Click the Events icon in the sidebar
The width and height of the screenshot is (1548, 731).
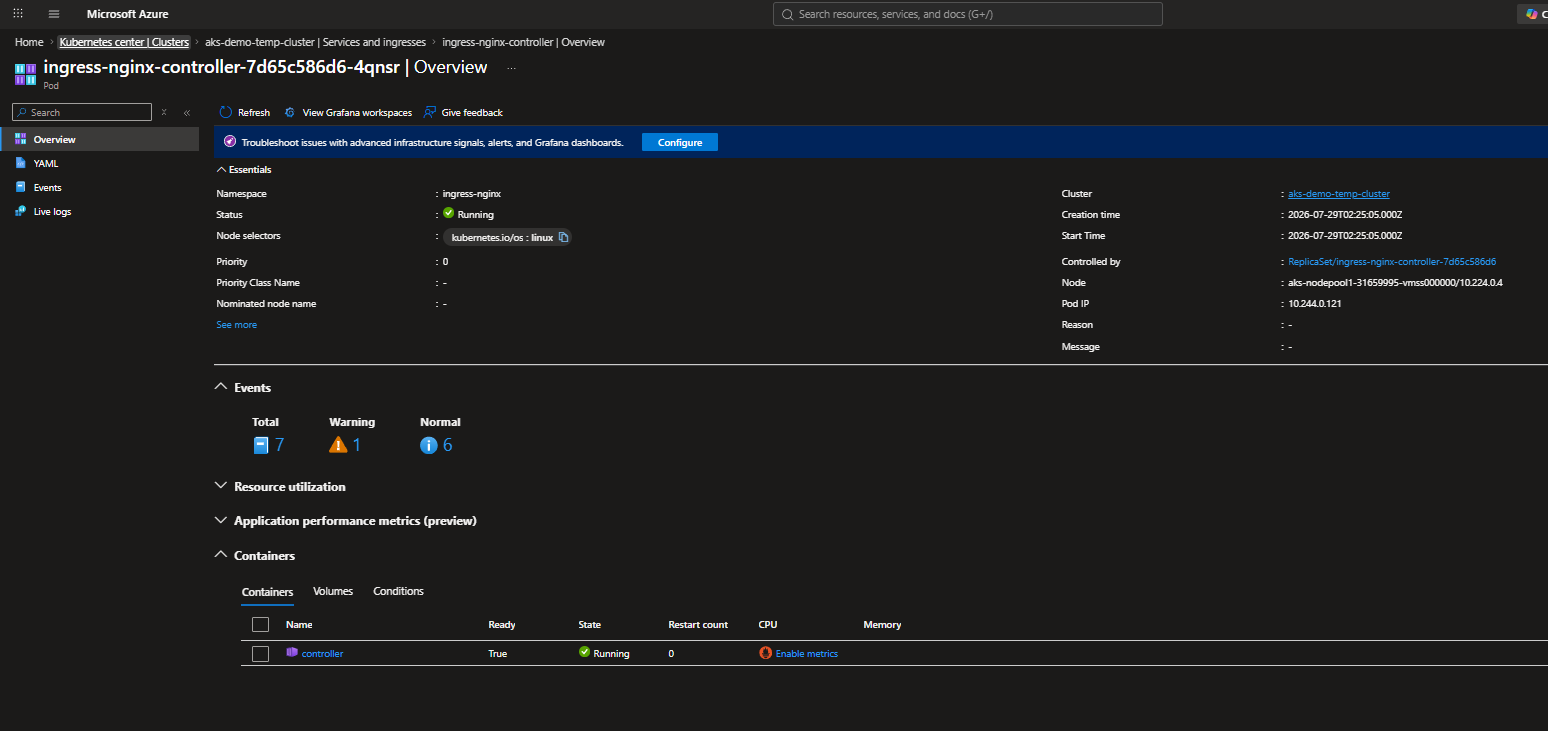[x=21, y=187]
